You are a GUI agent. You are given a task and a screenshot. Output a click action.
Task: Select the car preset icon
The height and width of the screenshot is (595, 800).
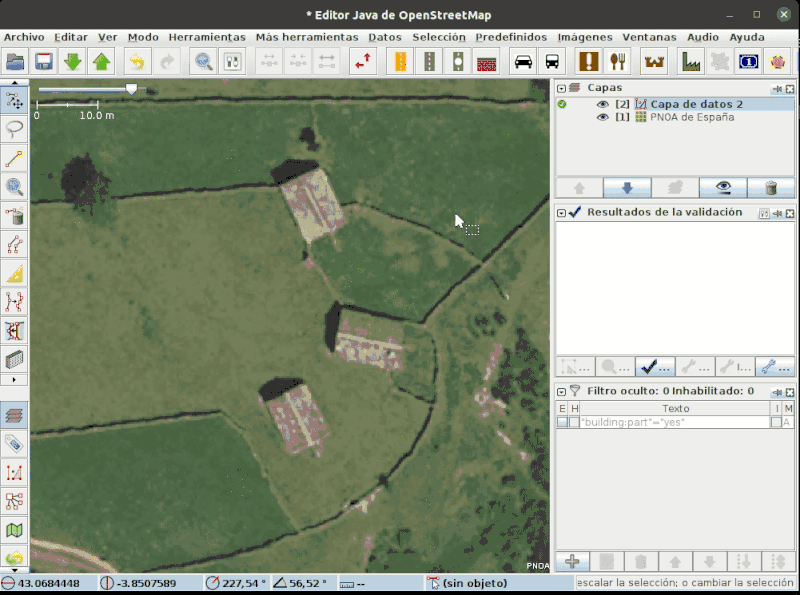[x=523, y=62]
